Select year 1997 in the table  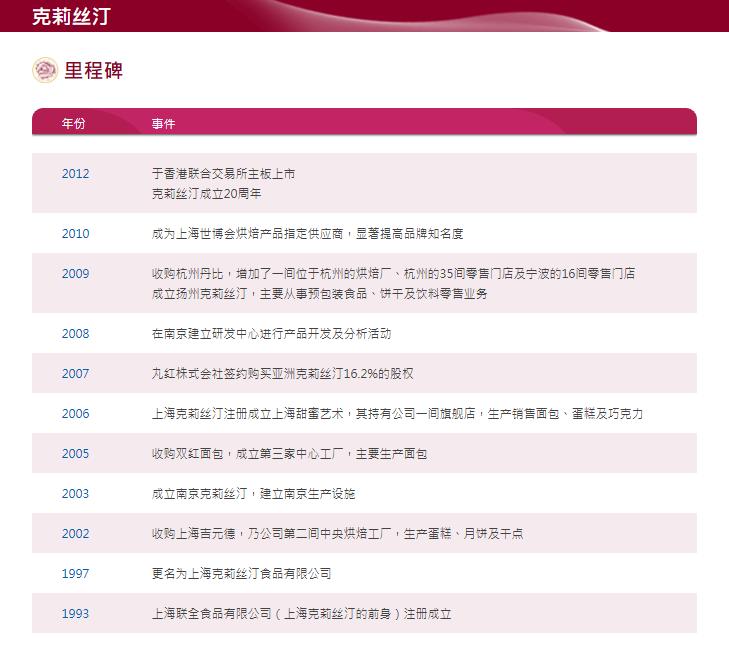tap(75, 573)
